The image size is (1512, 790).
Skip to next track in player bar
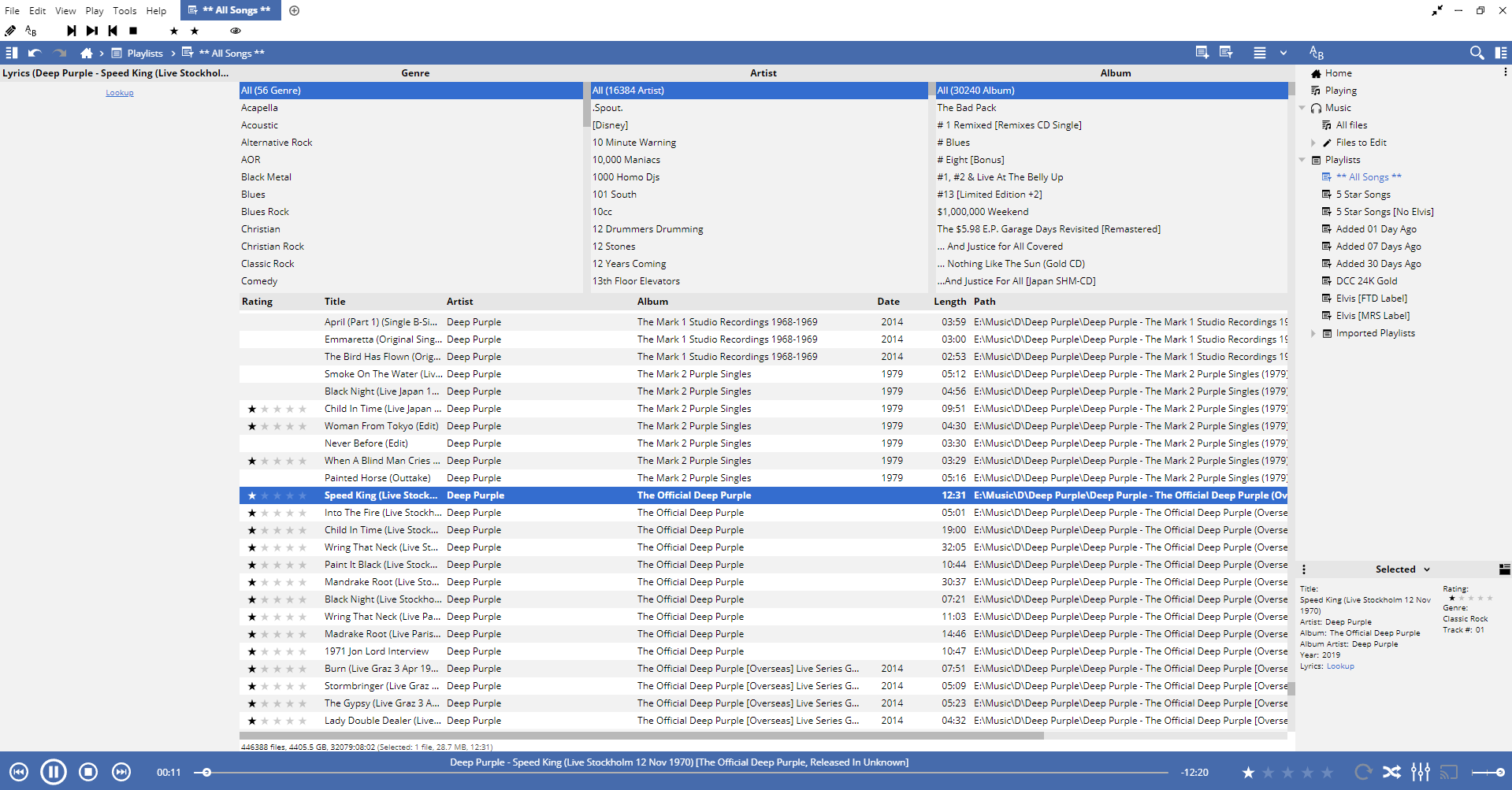point(121,772)
